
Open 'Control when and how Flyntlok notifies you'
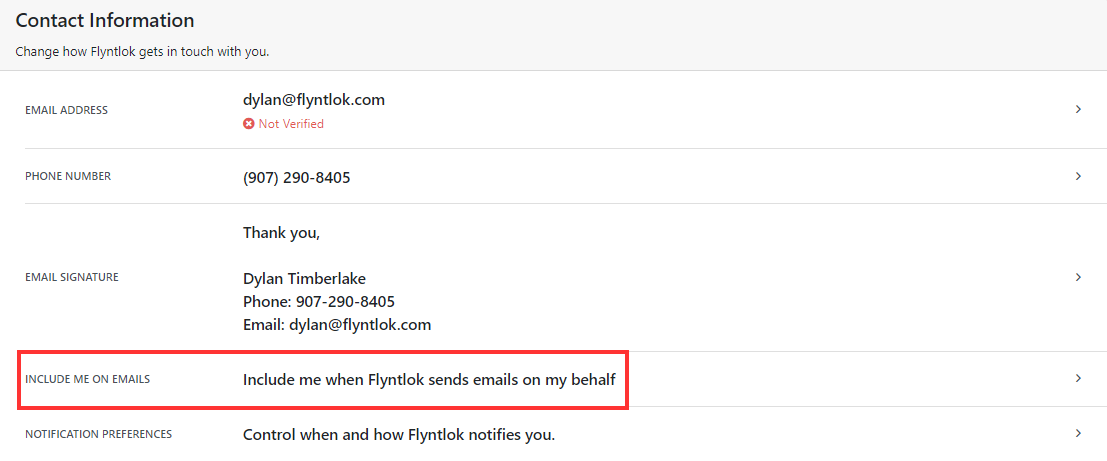[399, 435]
